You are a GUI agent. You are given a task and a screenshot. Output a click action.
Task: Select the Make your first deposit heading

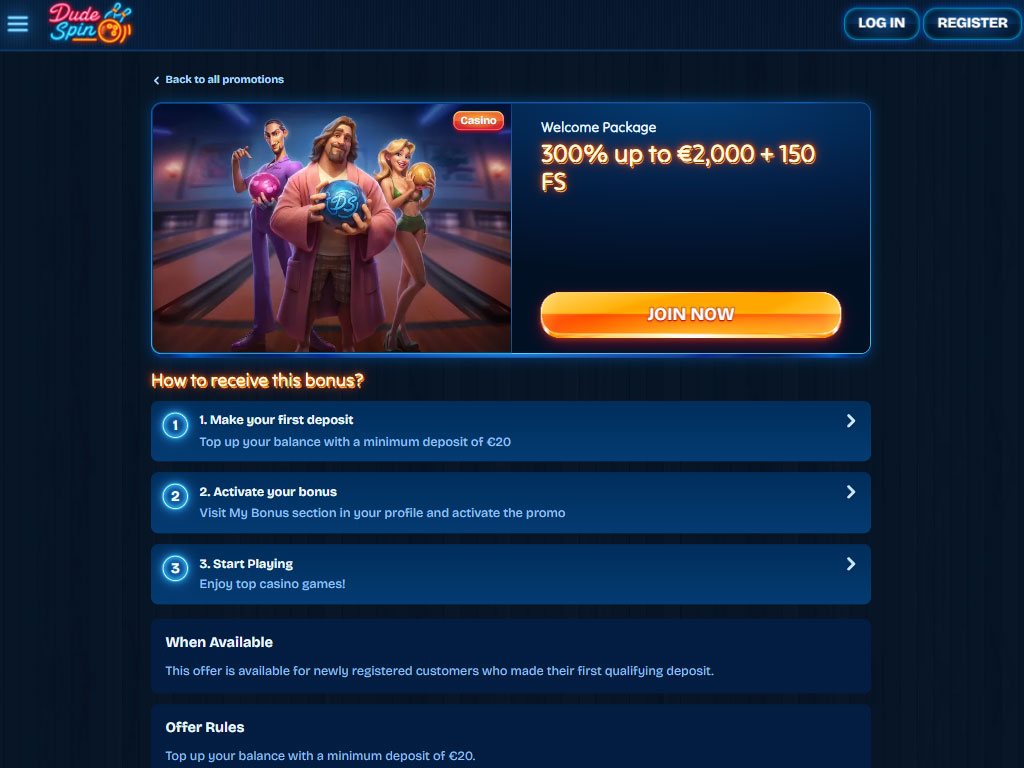[276, 420]
